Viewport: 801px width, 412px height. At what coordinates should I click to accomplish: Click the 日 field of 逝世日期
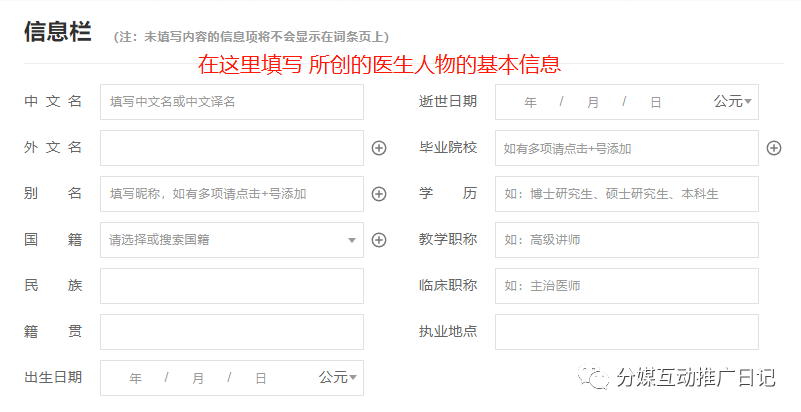[656, 103]
